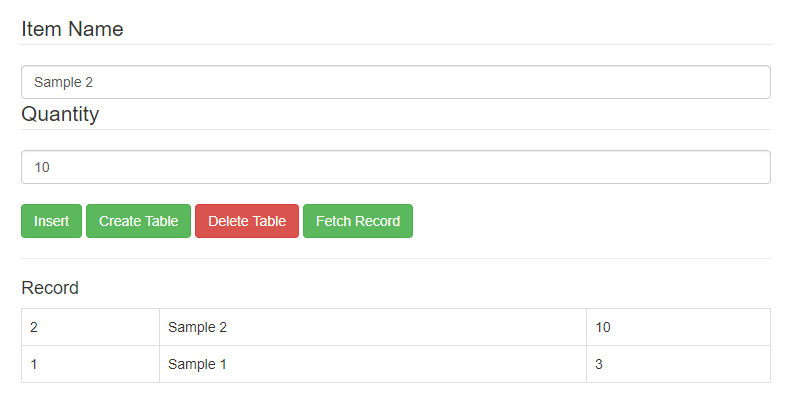The image size is (792, 409).
Task: Click into the Quantity input field
Action: coord(395,167)
